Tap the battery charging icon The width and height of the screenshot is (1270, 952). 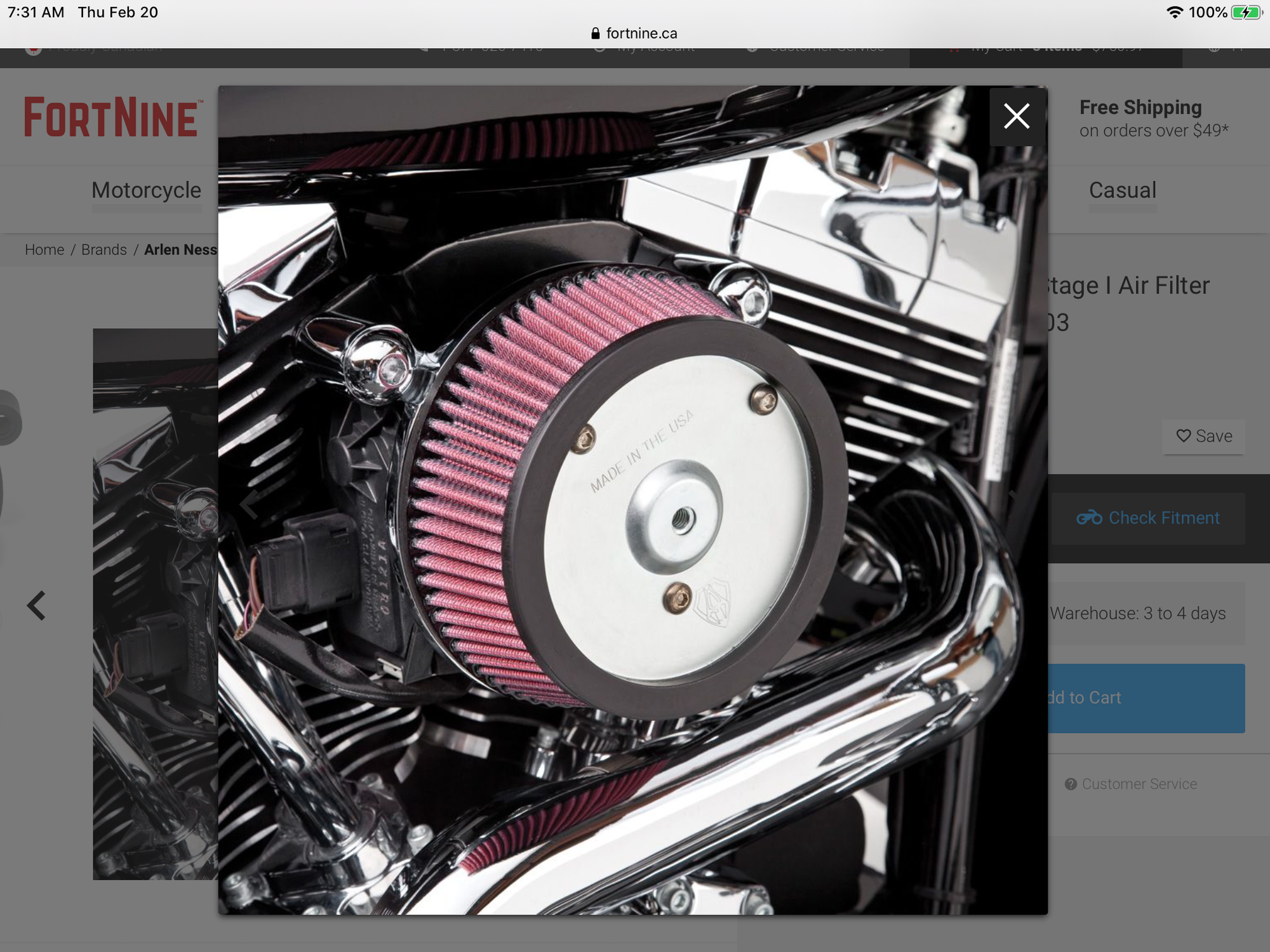pos(1246,12)
